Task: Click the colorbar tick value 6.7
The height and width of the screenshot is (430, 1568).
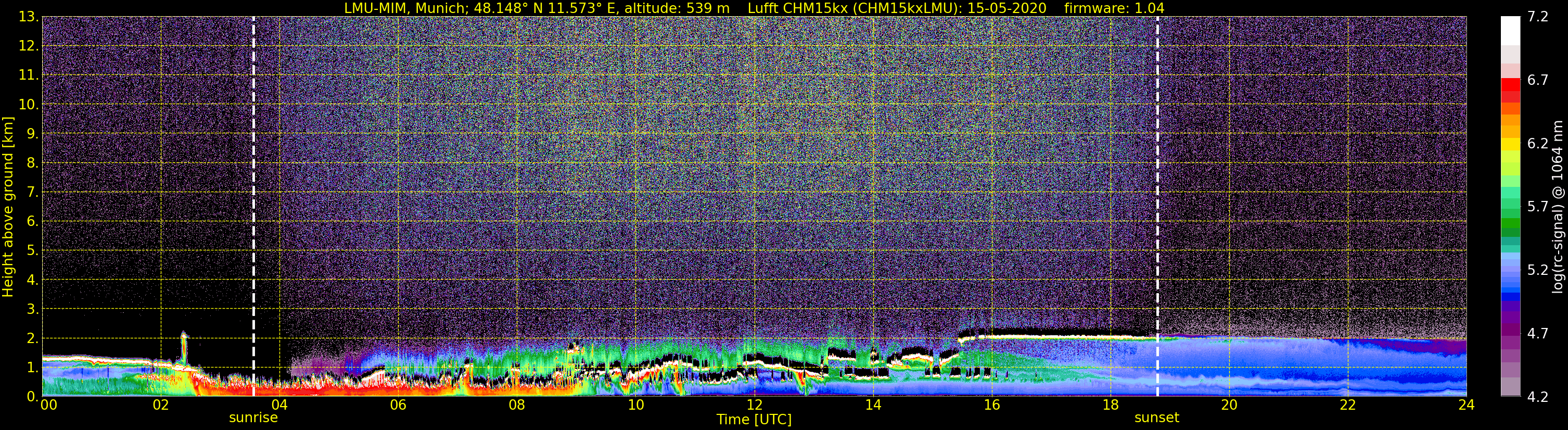Action: [1538, 80]
